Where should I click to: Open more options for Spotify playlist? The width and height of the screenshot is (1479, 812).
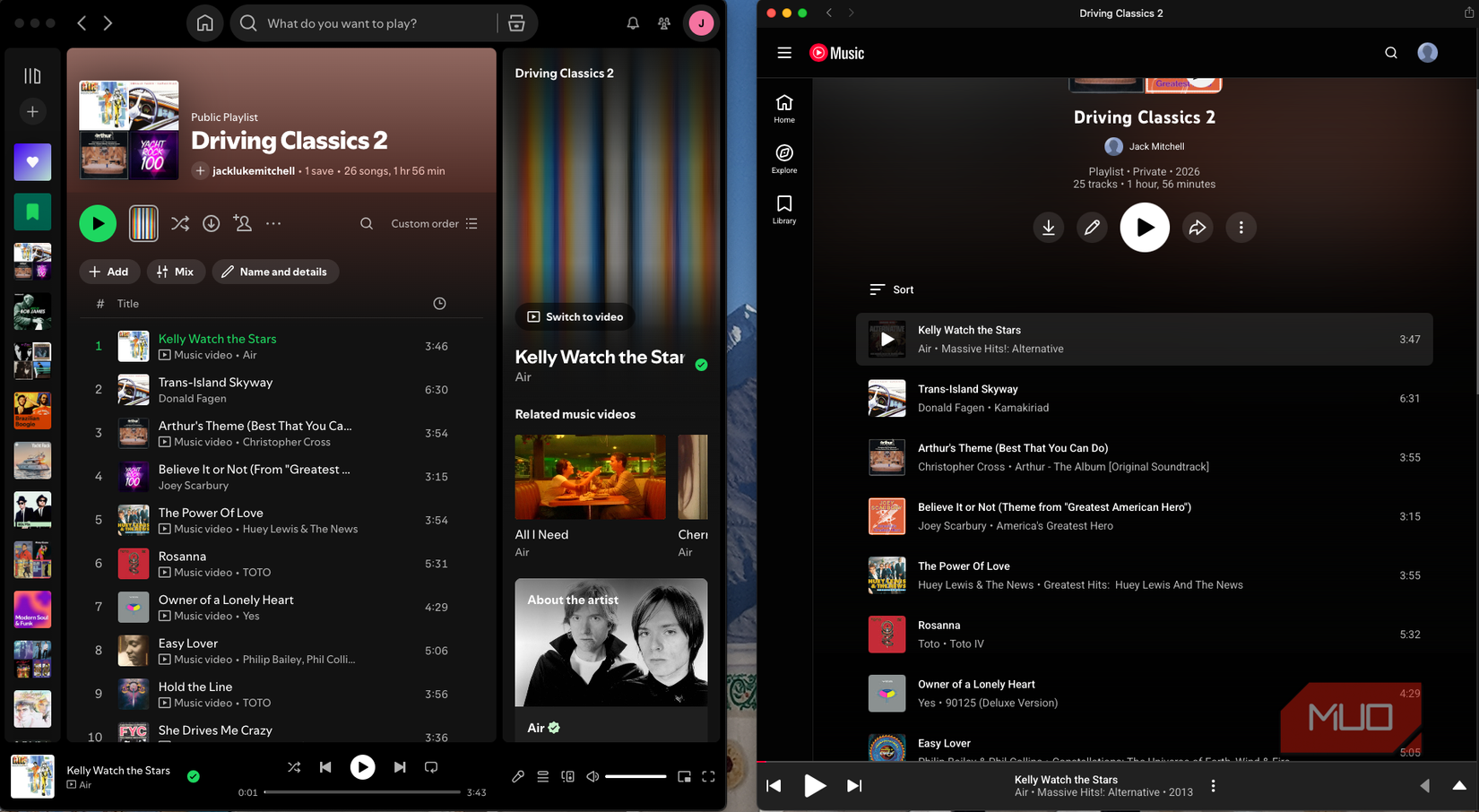(x=273, y=223)
